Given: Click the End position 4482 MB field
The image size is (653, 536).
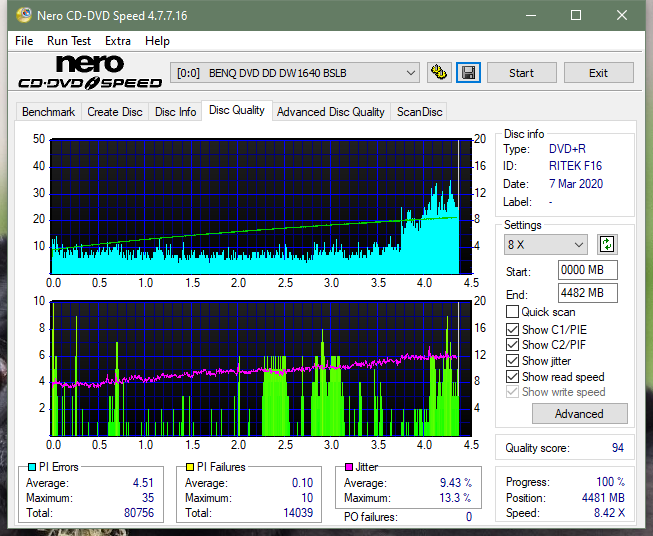Looking at the screenshot, I should (588, 293).
